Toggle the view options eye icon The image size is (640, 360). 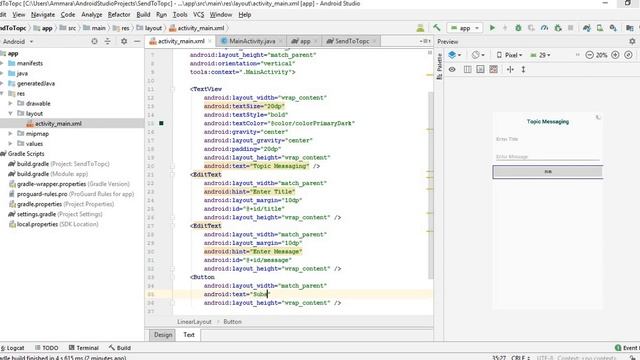[452, 69]
